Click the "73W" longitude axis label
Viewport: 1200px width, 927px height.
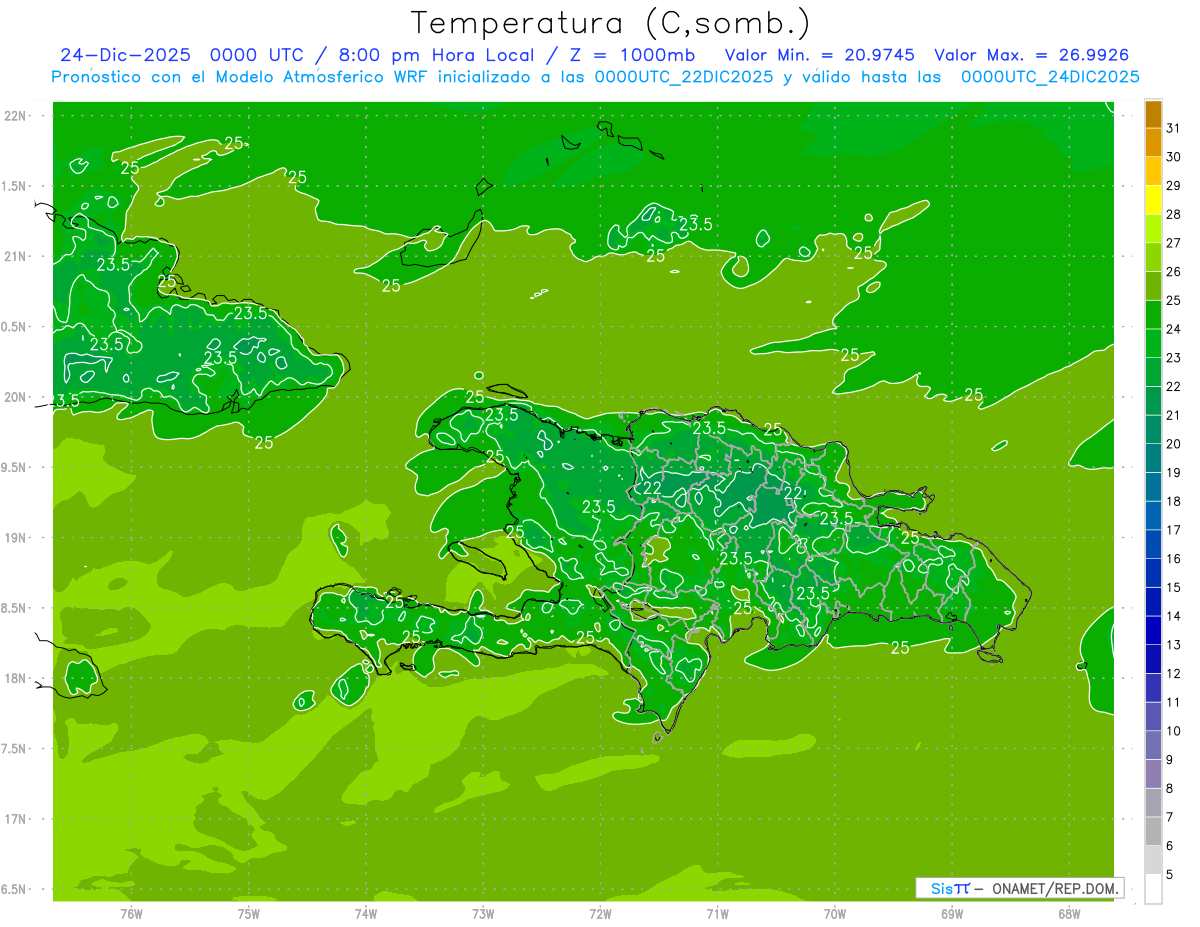click(483, 914)
